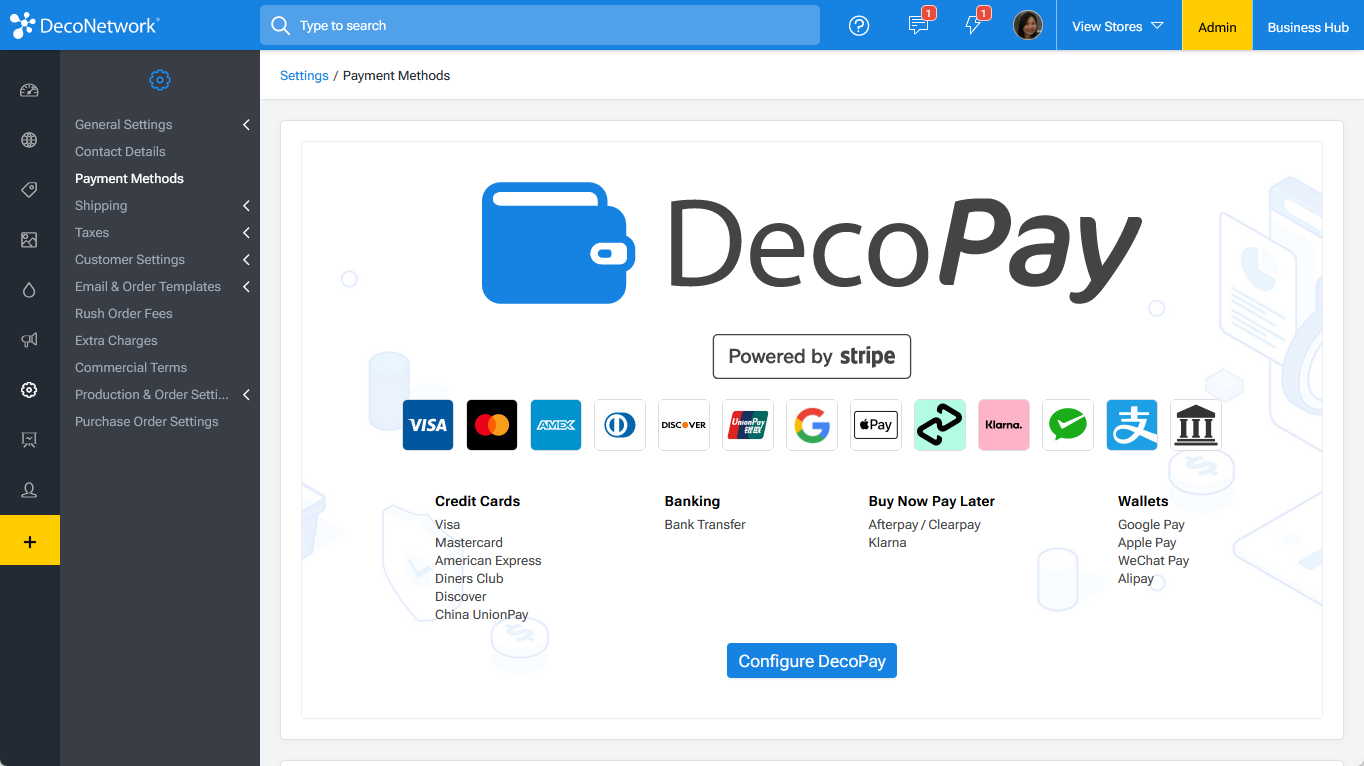
Task: Click the price tag icon in sidebar
Action: 29,190
